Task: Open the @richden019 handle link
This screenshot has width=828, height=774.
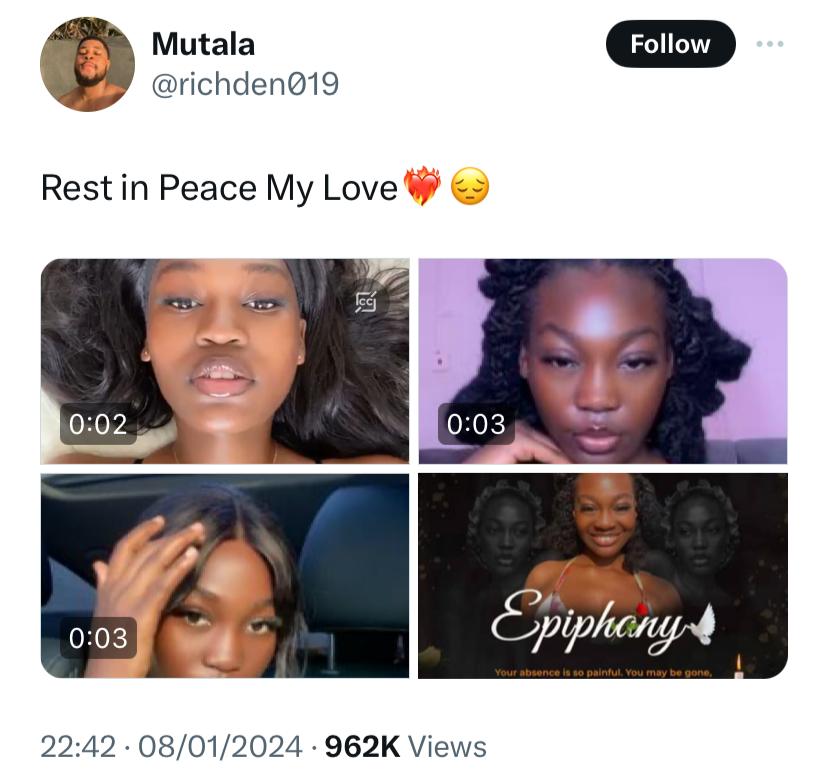Action: click(x=245, y=85)
